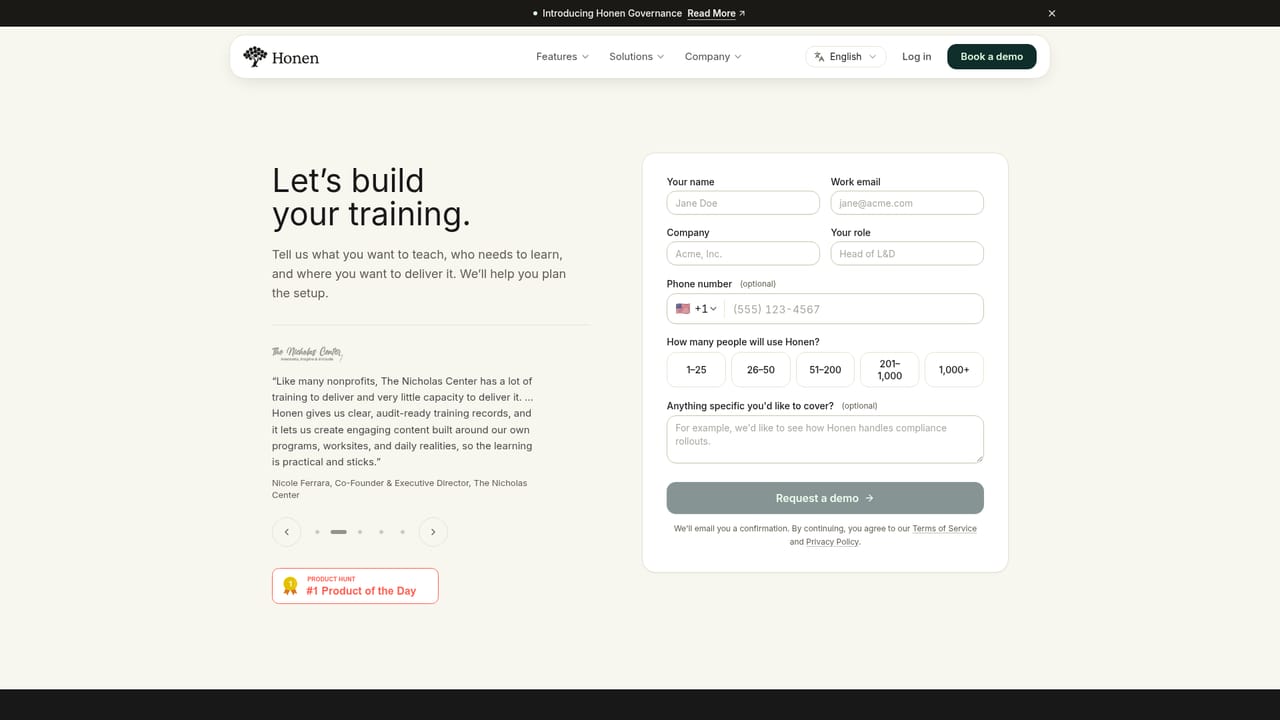The width and height of the screenshot is (1280, 720).
Task: Select the 51–200 people option
Action: (x=825, y=370)
